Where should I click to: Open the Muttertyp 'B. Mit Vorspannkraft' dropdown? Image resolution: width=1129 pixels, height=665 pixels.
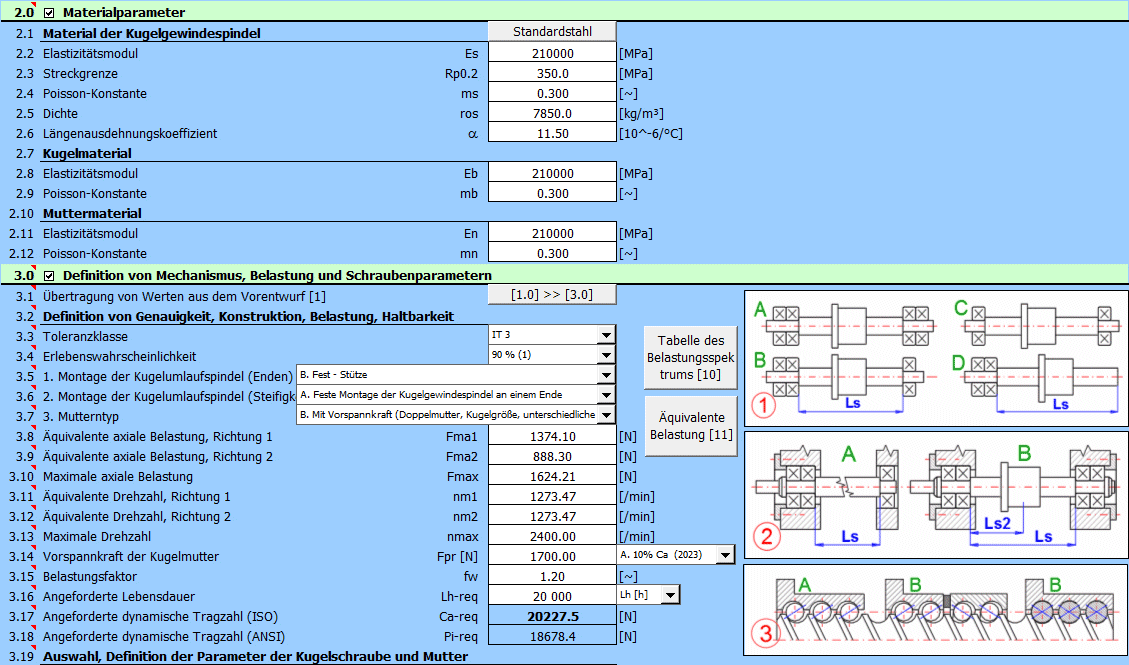coord(605,415)
